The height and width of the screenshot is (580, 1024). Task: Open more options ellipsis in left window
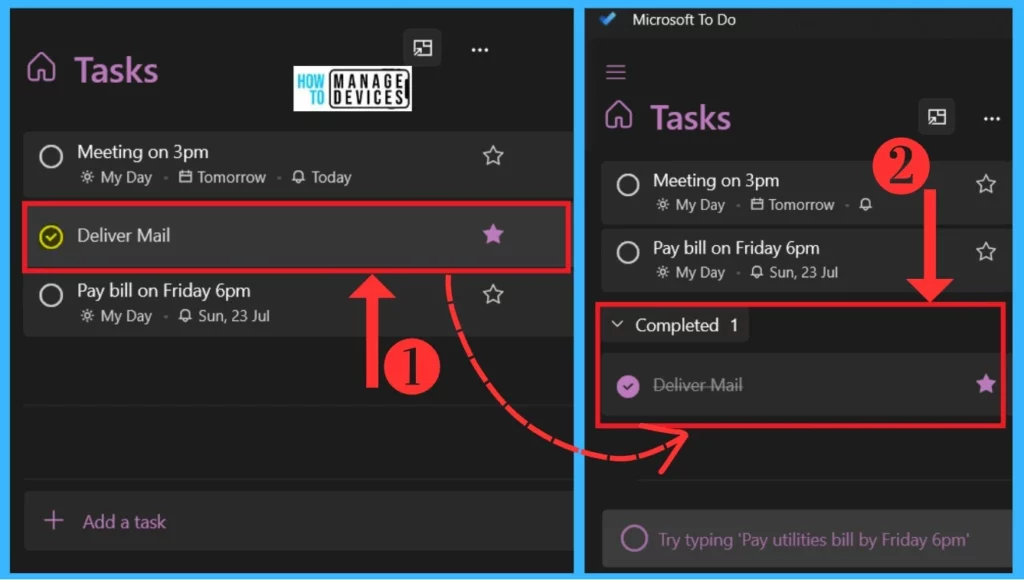click(479, 50)
